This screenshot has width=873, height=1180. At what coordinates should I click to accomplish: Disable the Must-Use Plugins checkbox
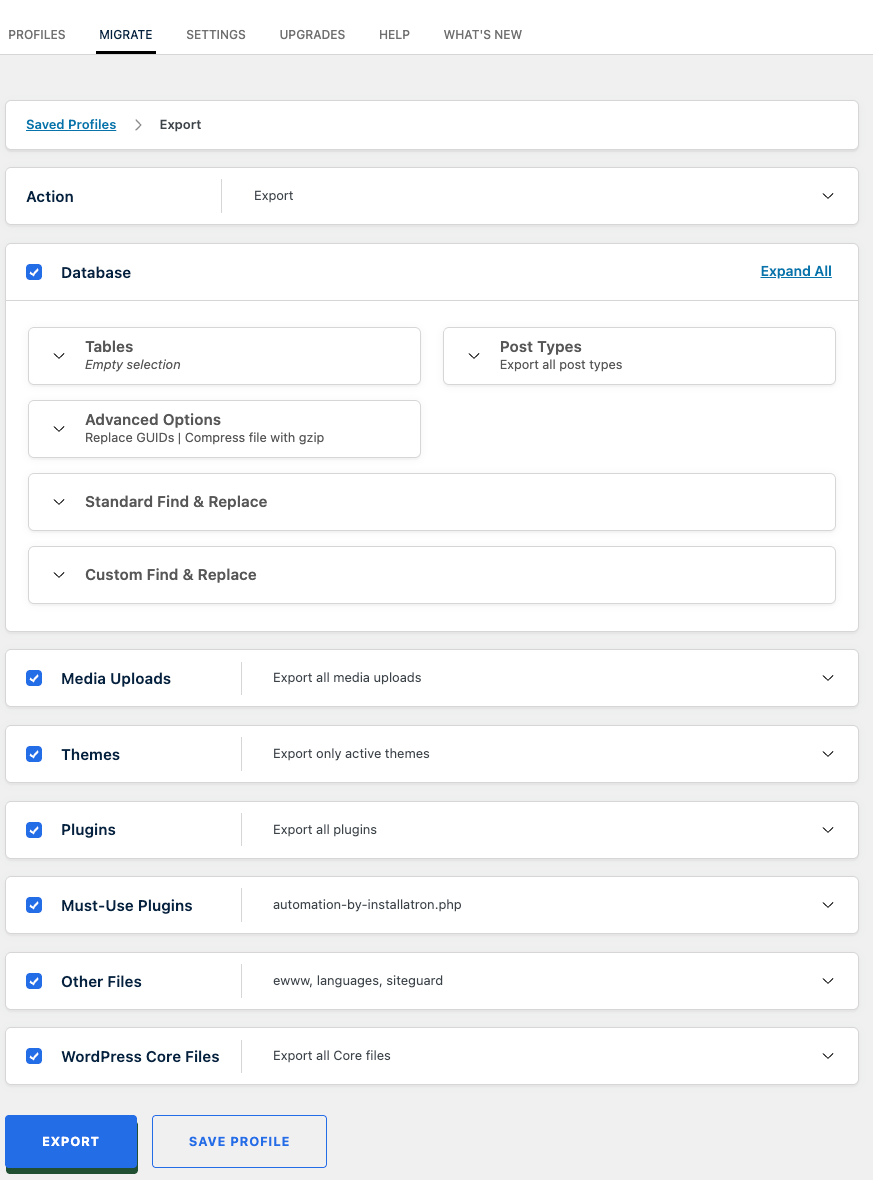click(34, 905)
